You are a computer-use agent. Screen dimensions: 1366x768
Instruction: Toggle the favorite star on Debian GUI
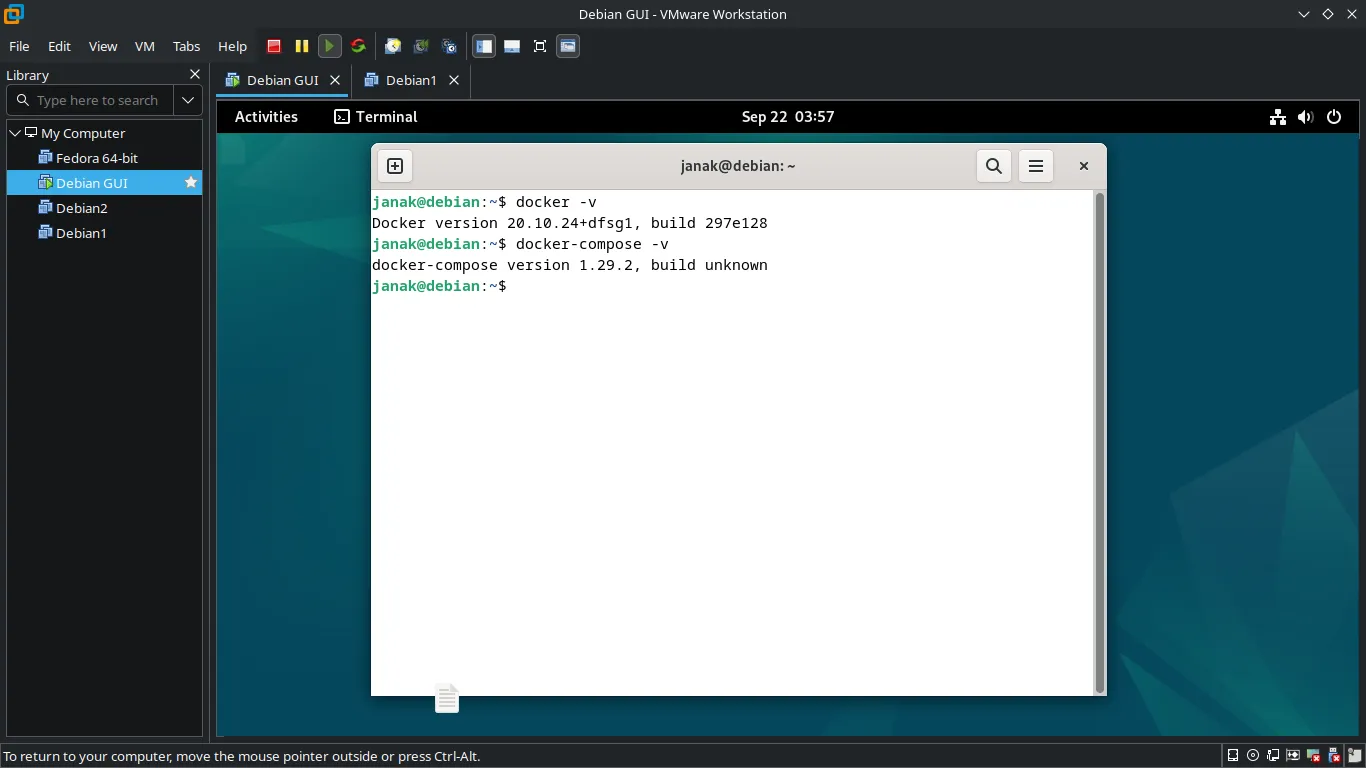[191, 183]
